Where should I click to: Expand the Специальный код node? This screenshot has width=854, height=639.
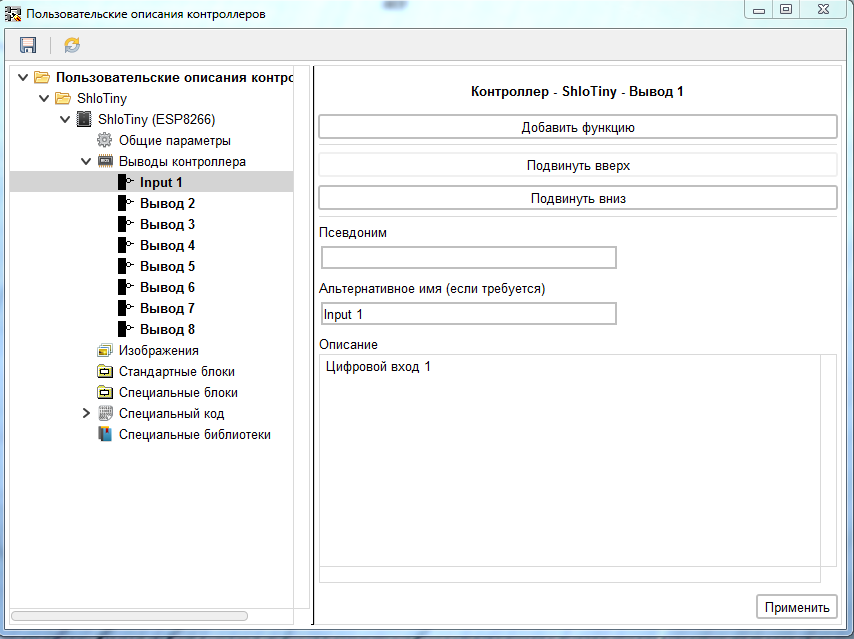coord(86,413)
